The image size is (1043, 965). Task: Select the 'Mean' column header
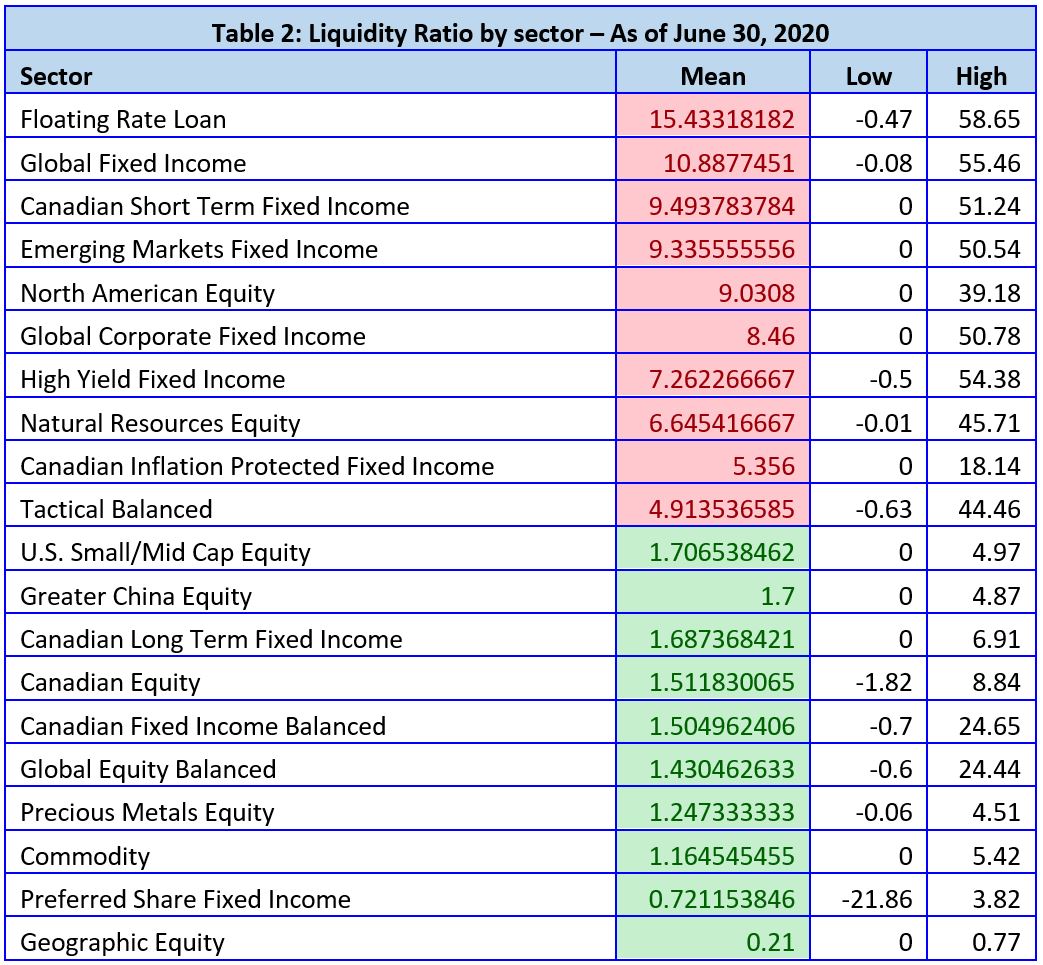pyautogui.click(x=712, y=76)
